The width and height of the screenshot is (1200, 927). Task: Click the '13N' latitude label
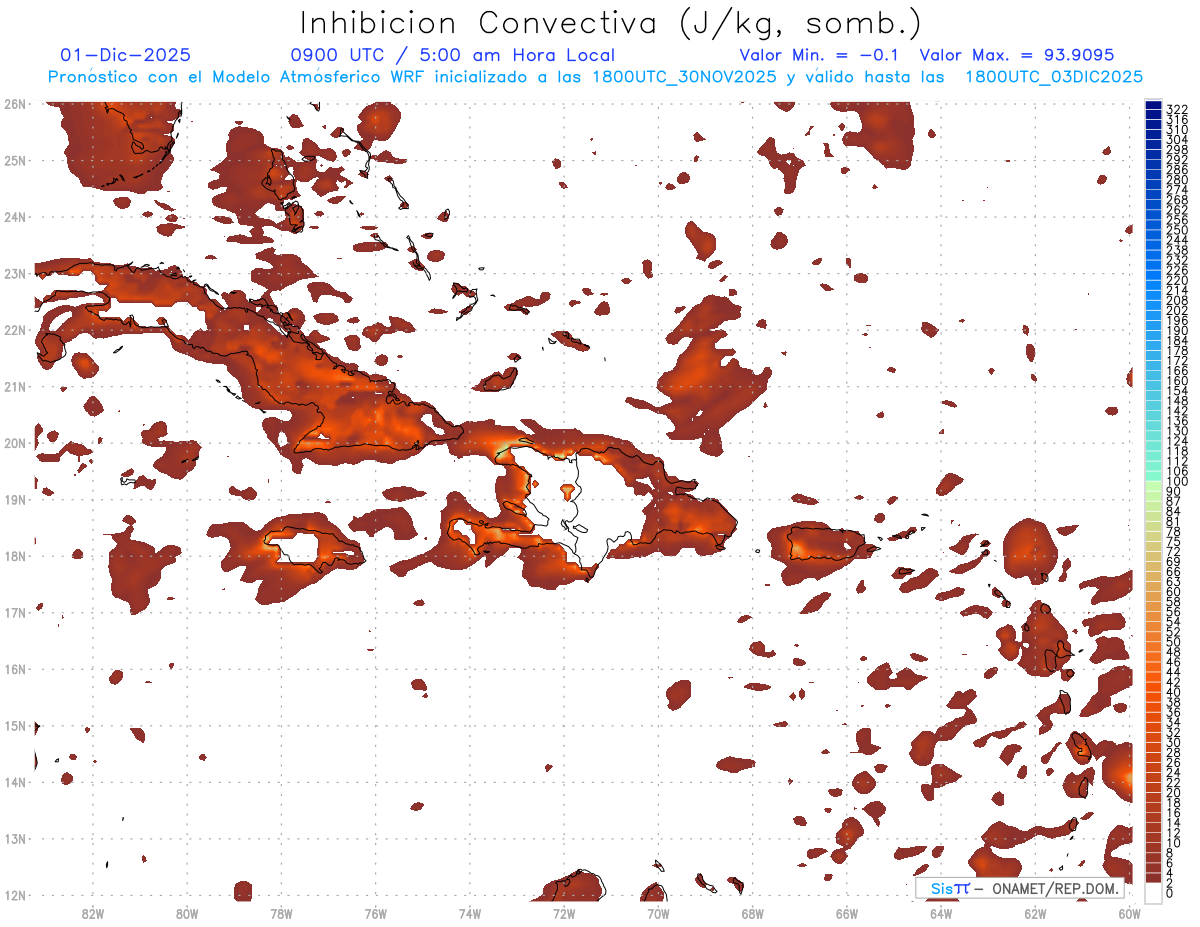(x=15, y=838)
